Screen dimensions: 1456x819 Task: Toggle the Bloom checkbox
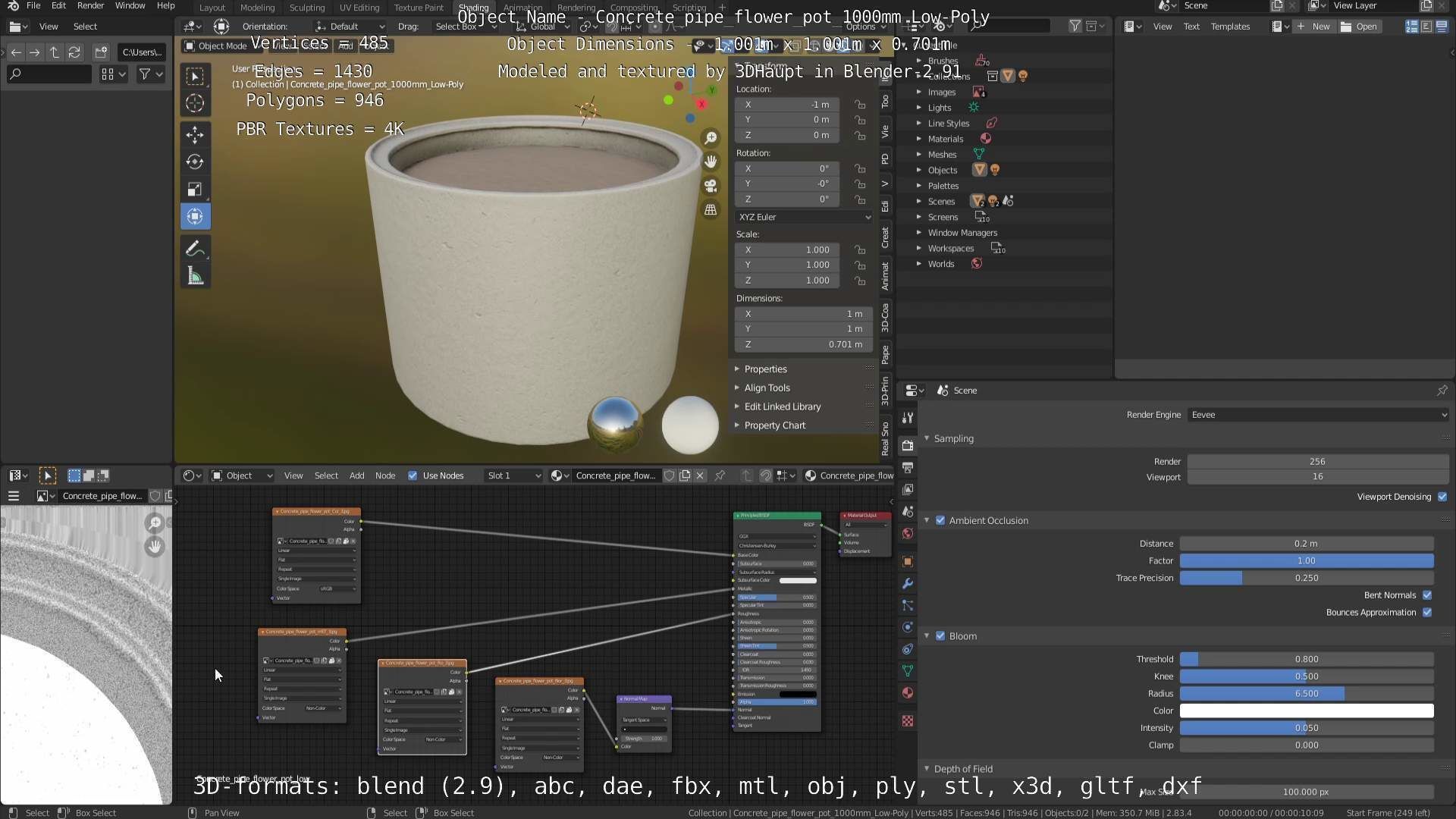(x=940, y=636)
